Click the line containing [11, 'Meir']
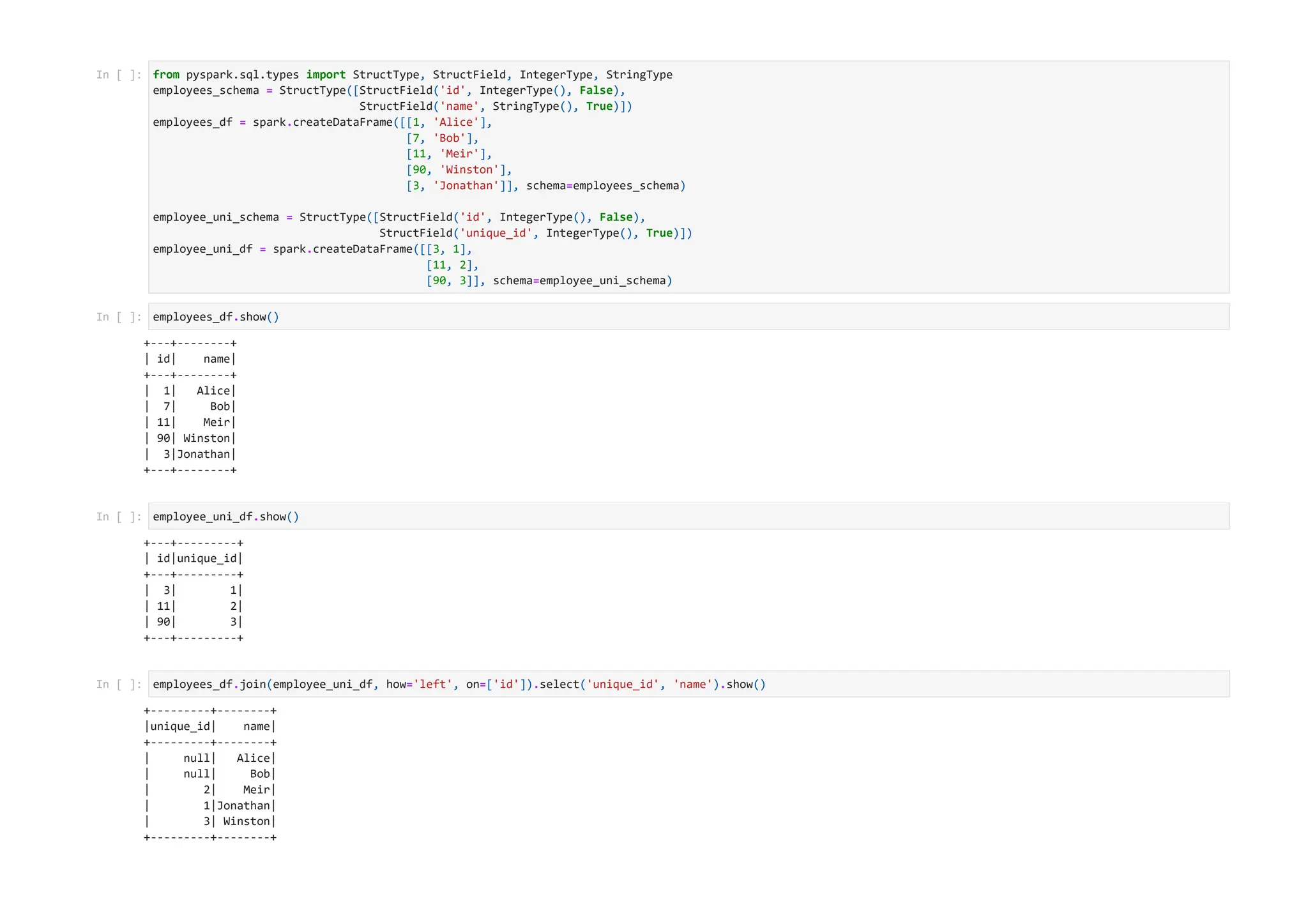1308x924 pixels. pos(449,154)
